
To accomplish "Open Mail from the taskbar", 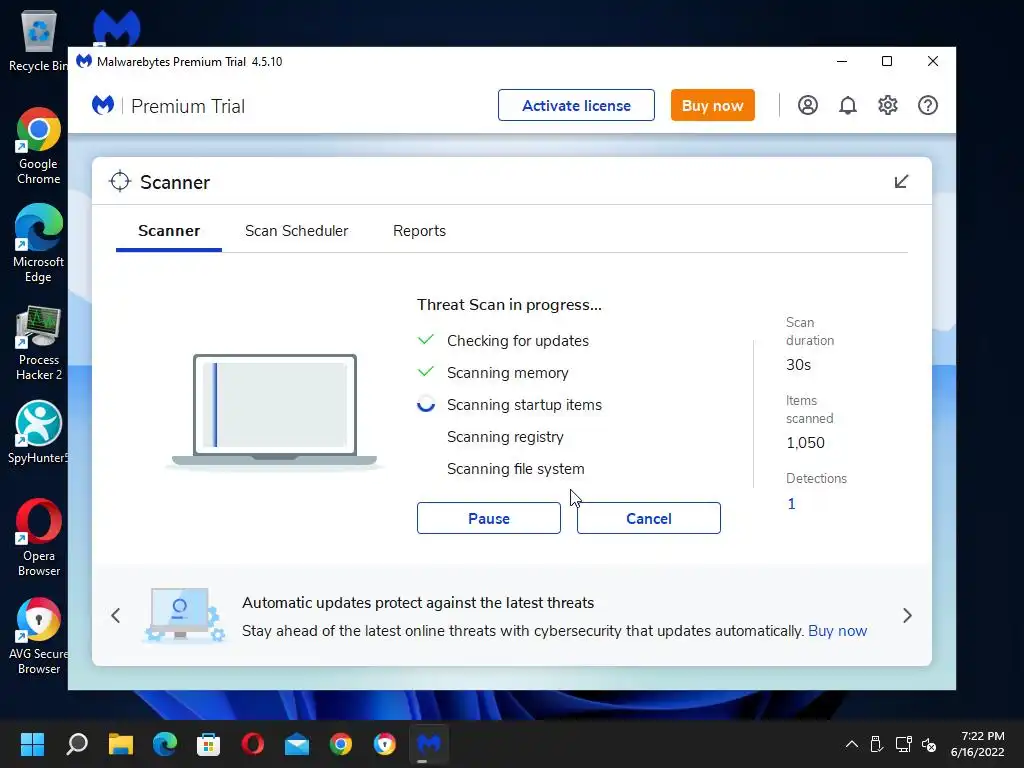I will 296,744.
